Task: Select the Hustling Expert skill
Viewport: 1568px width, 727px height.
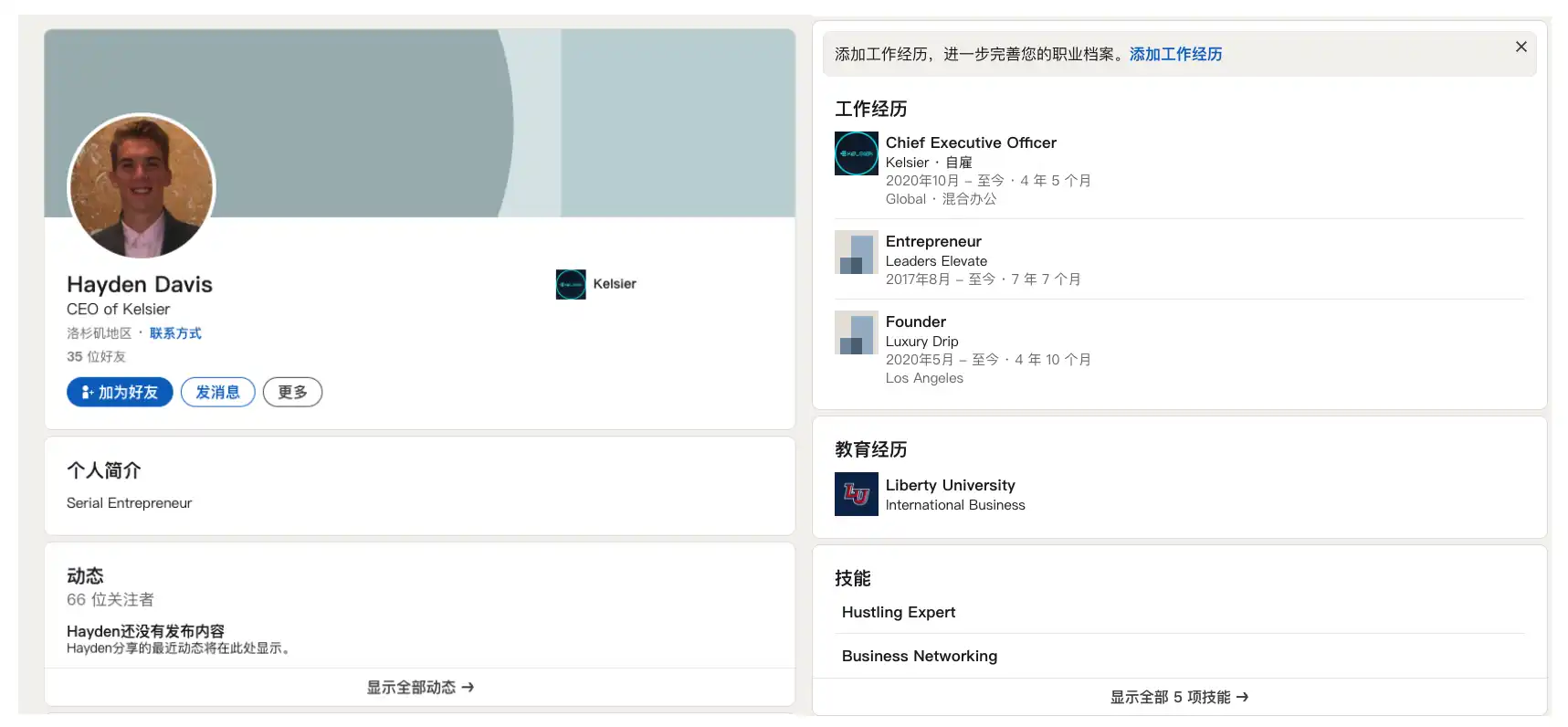Action: (899, 612)
